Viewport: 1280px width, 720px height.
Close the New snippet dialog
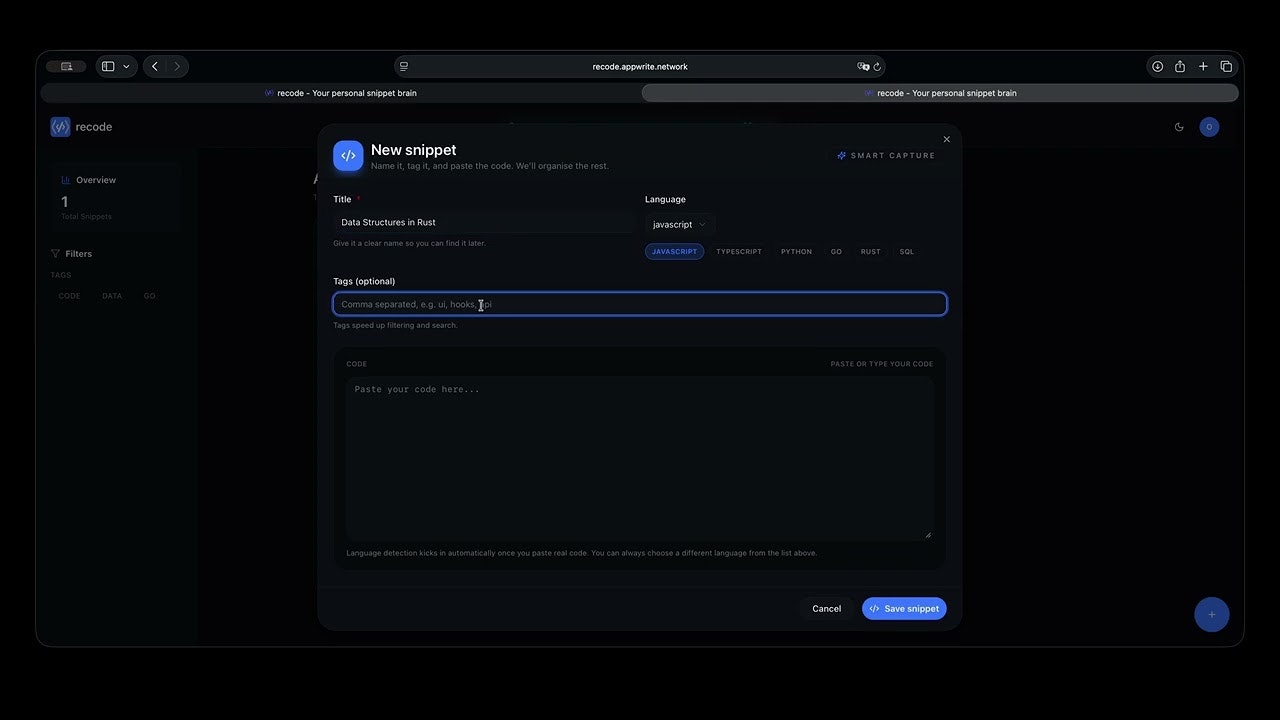point(947,139)
